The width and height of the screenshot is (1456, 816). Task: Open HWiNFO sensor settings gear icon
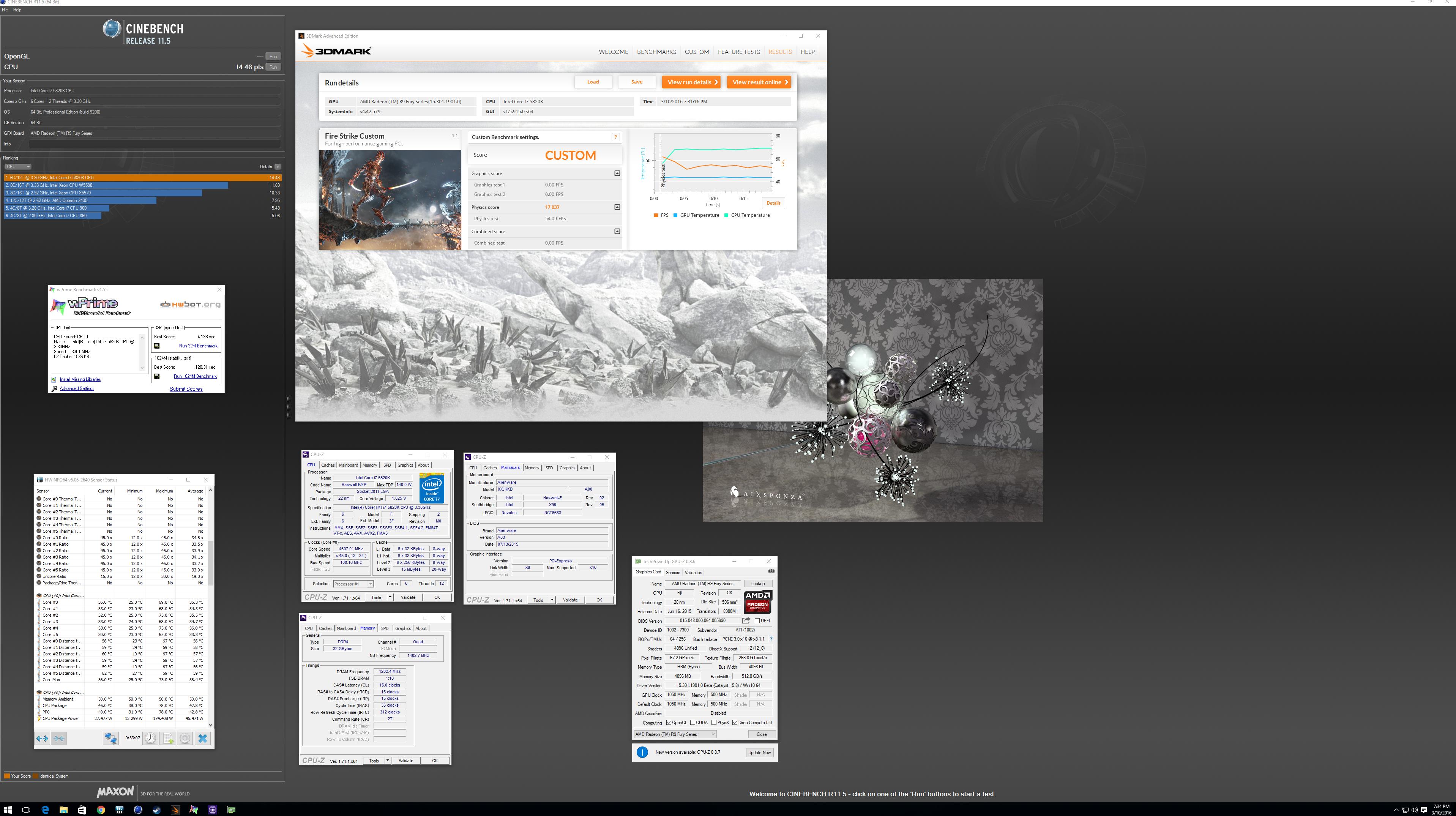[185, 738]
